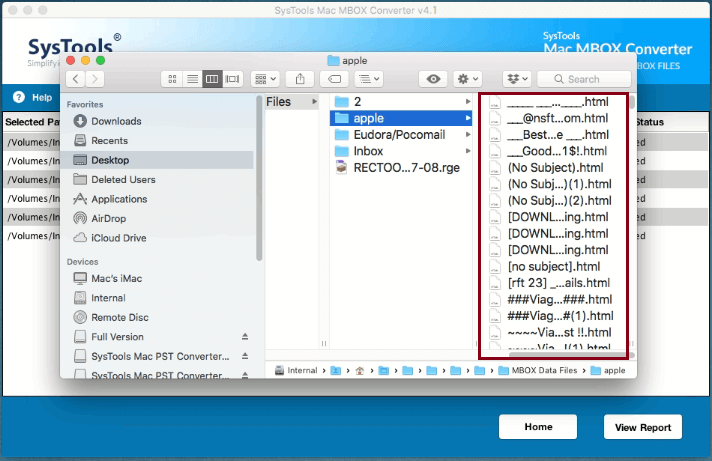Viewport: 712px width, 461px height.
Task: Click the file column horizontal scrollbar
Action: click(571, 355)
